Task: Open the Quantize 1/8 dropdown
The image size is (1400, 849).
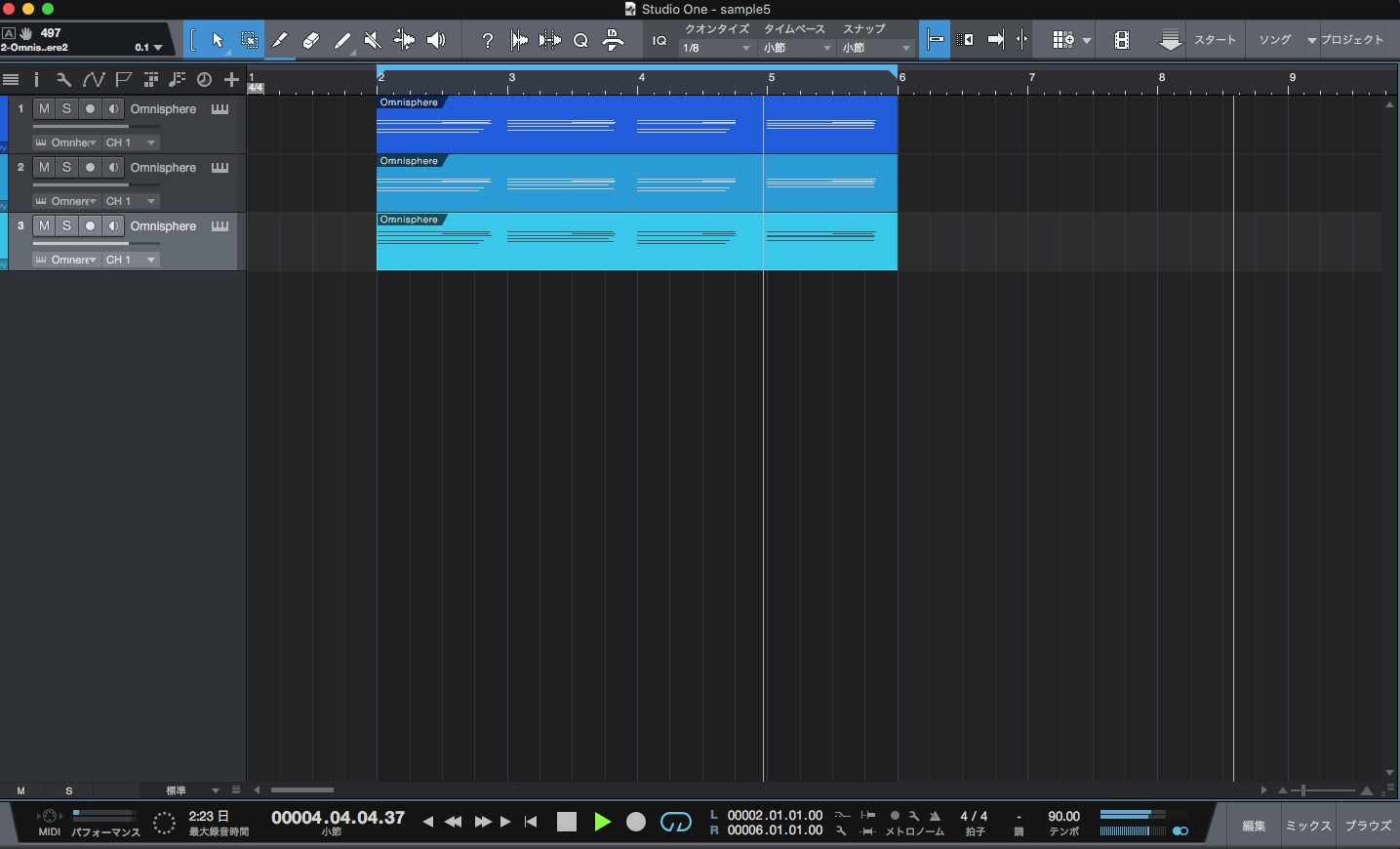Action: coord(717,48)
